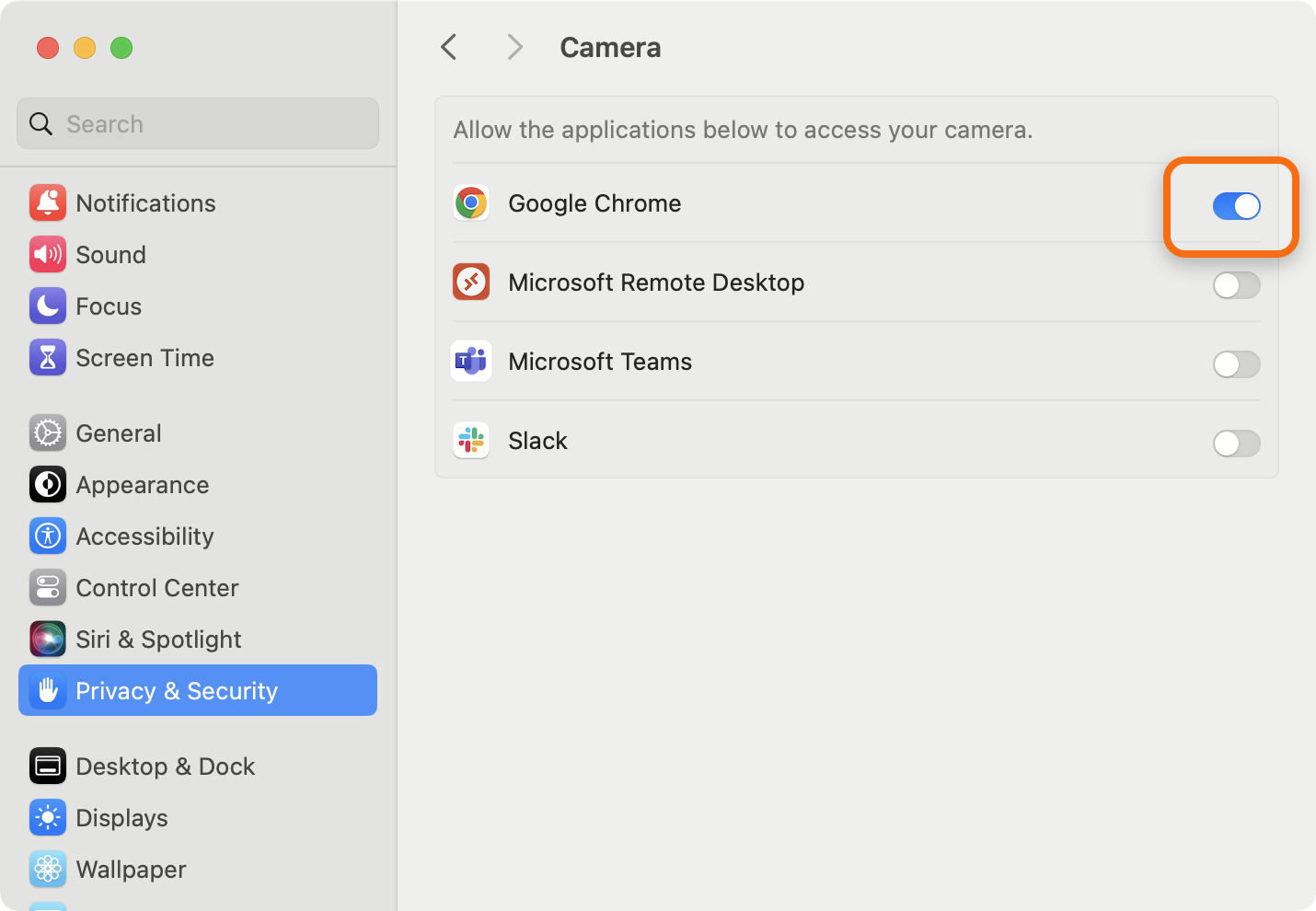
Task: Click the Microsoft Remote Desktop app icon
Action: [471, 283]
